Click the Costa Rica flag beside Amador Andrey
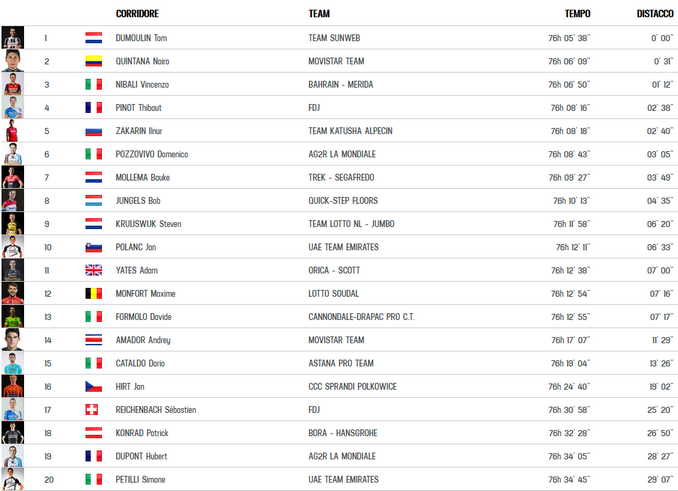Image resolution: width=678 pixels, height=491 pixels. pyautogui.click(x=93, y=340)
